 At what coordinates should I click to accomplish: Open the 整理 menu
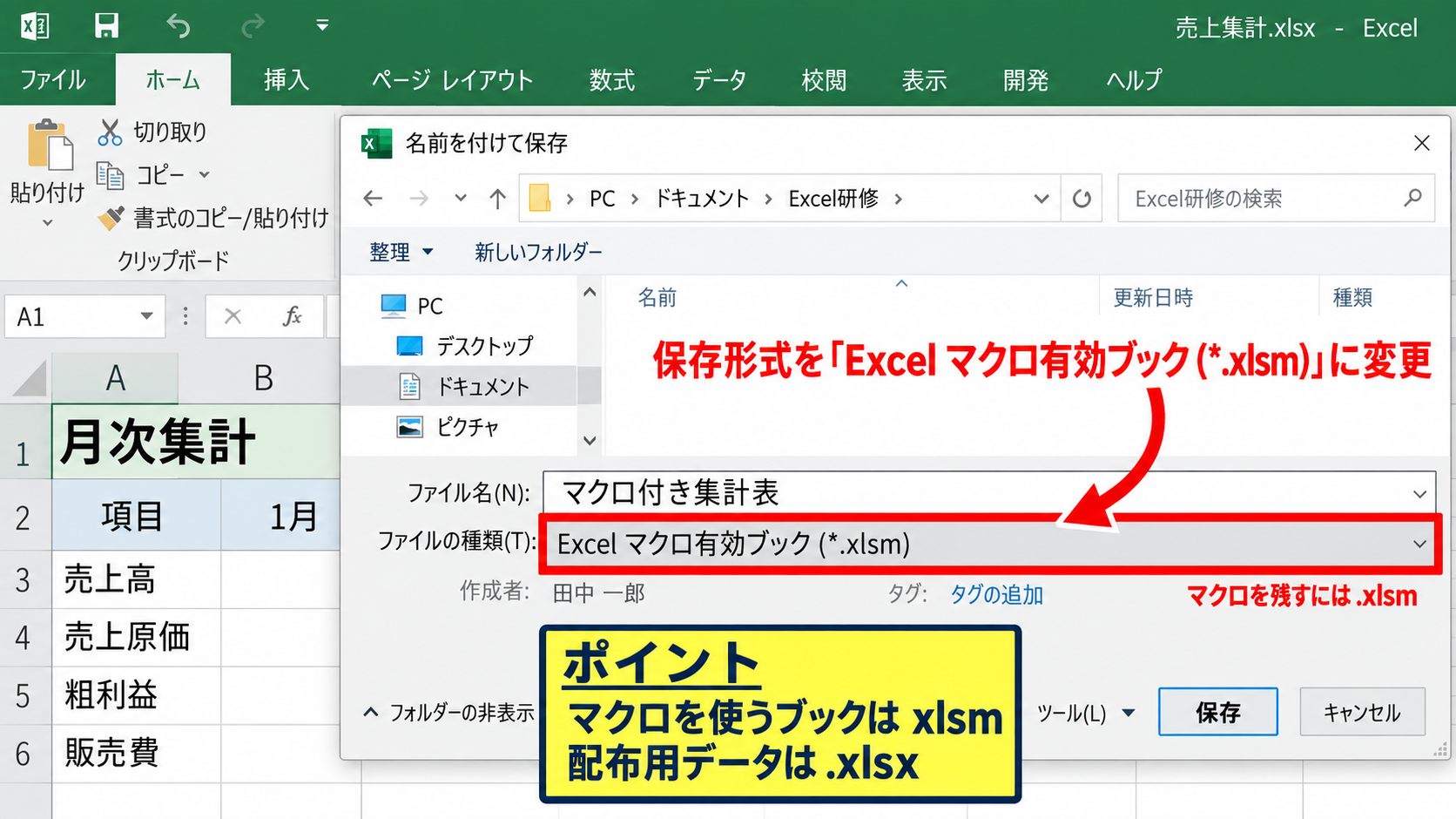pyautogui.click(x=401, y=253)
